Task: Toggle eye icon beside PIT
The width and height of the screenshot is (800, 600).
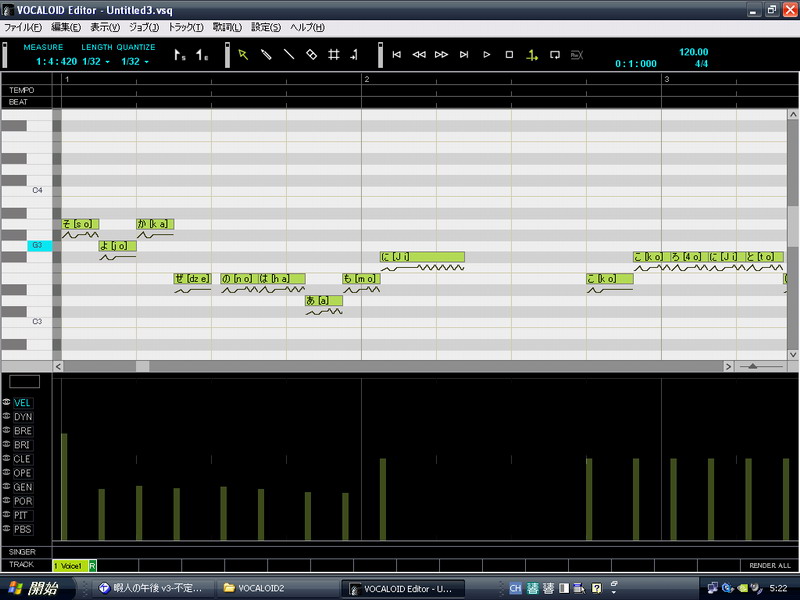Action: pyautogui.click(x=7, y=515)
